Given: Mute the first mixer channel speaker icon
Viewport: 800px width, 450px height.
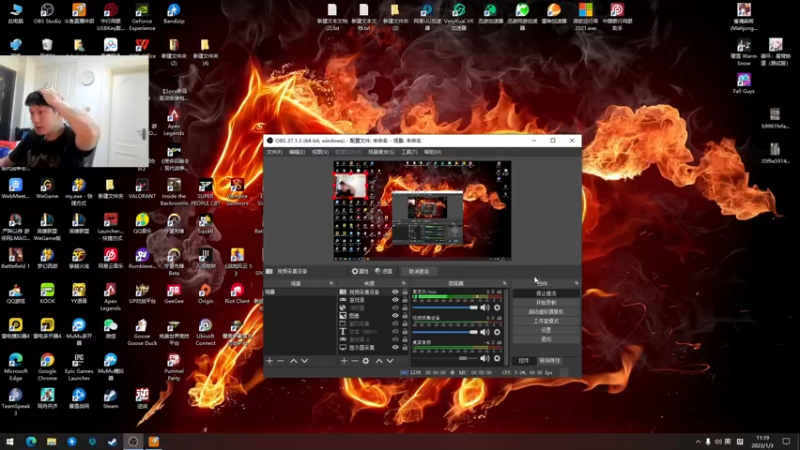Looking at the screenshot, I should pos(485,307).
